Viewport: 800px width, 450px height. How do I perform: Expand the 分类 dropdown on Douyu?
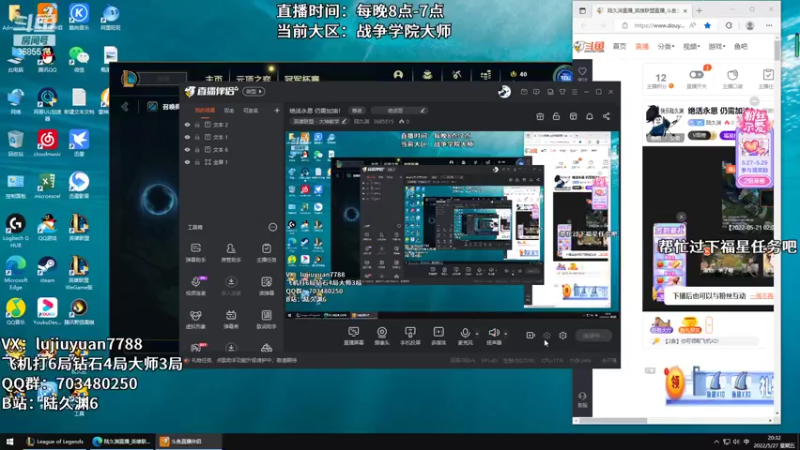click(x=666, y=46)
